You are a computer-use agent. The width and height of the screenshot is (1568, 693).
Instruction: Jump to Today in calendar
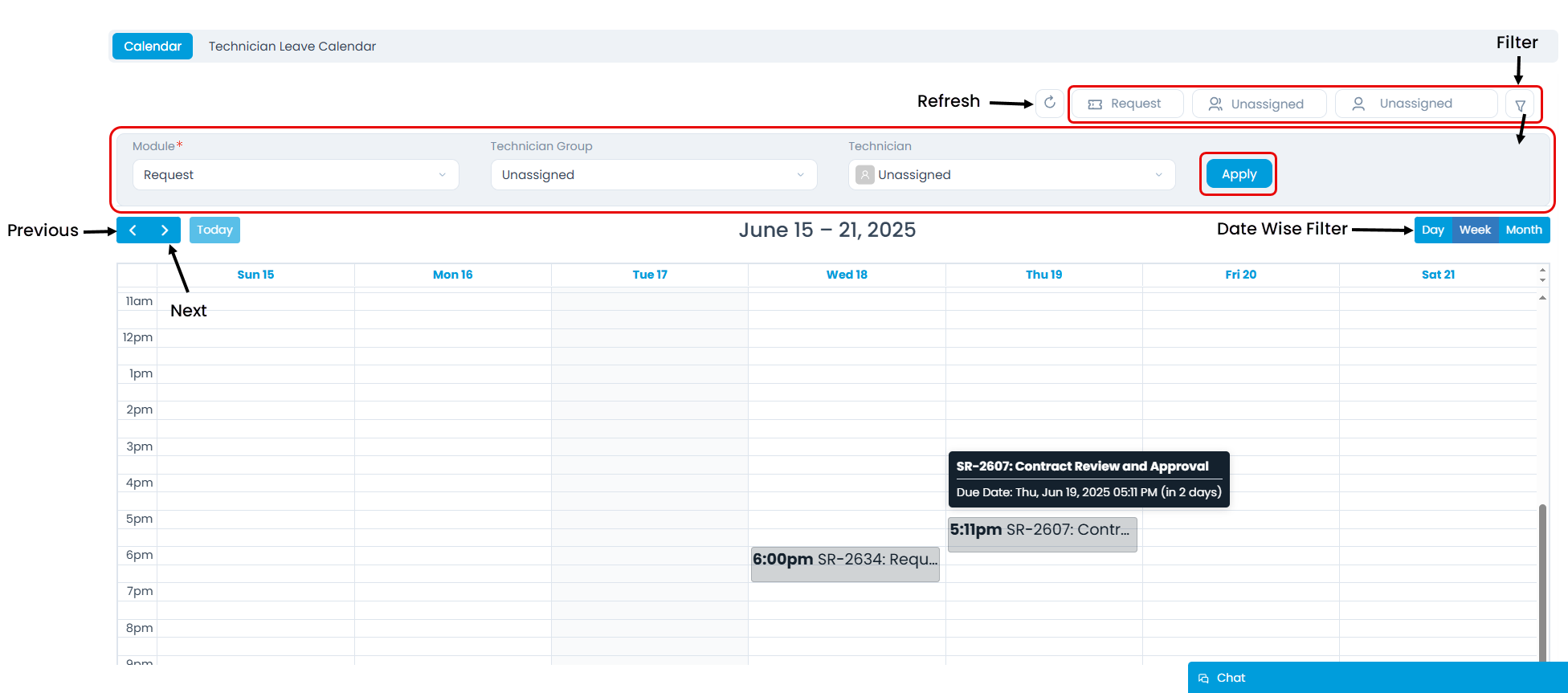click(x=214, y=230)
